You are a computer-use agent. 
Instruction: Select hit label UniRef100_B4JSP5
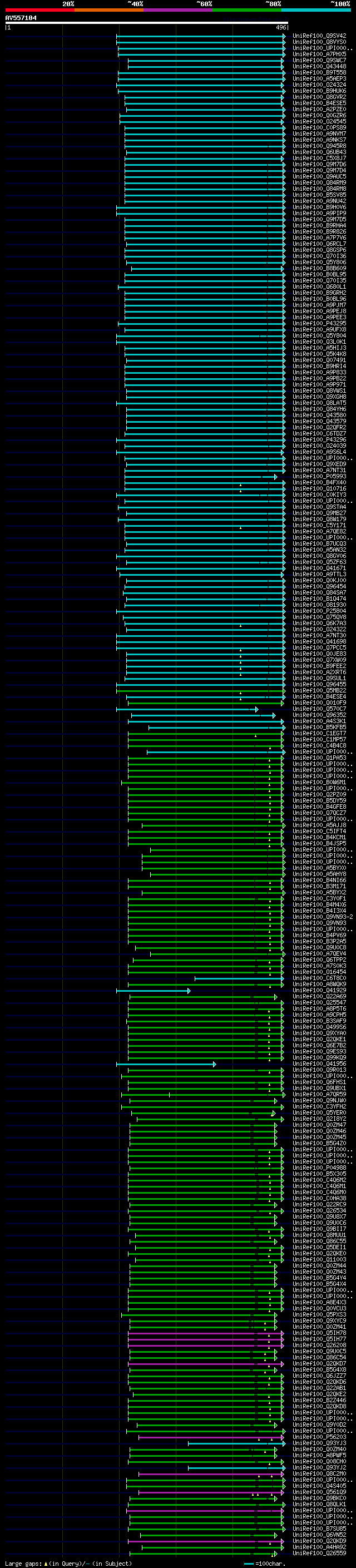(x=319, y=844)
